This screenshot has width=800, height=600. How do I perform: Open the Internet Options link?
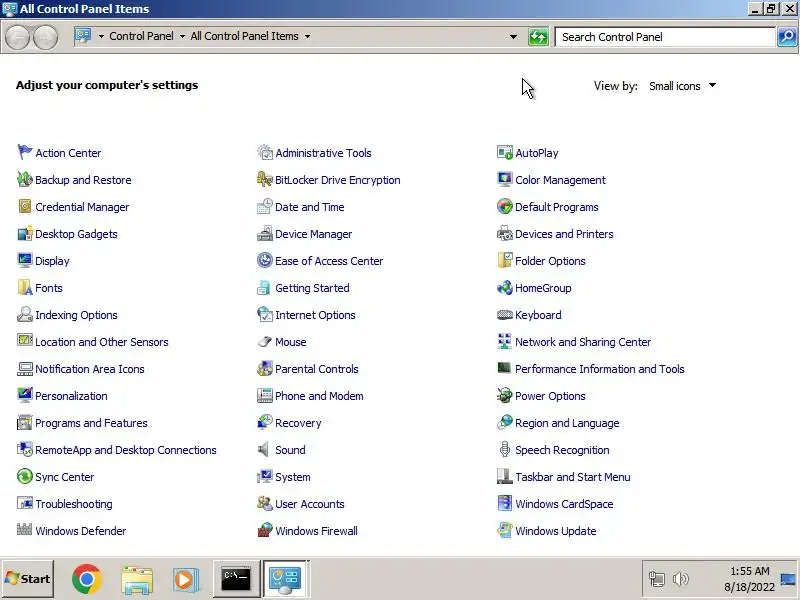(315, 315)
